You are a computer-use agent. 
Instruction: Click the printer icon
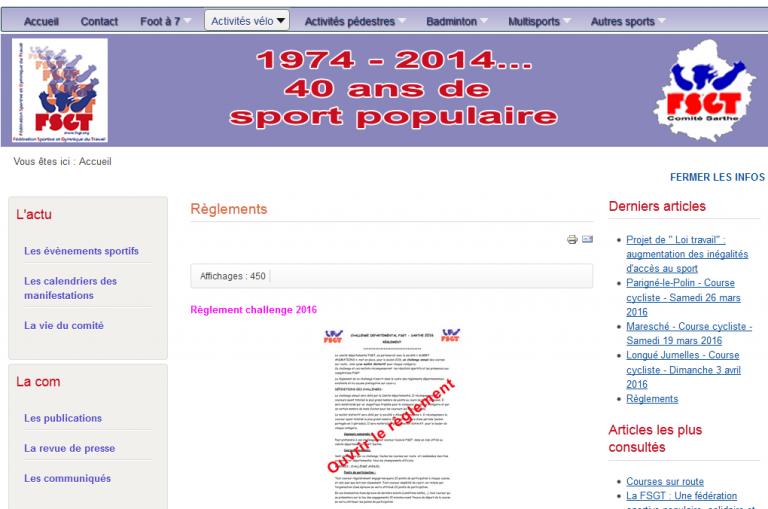pos(572,240)
